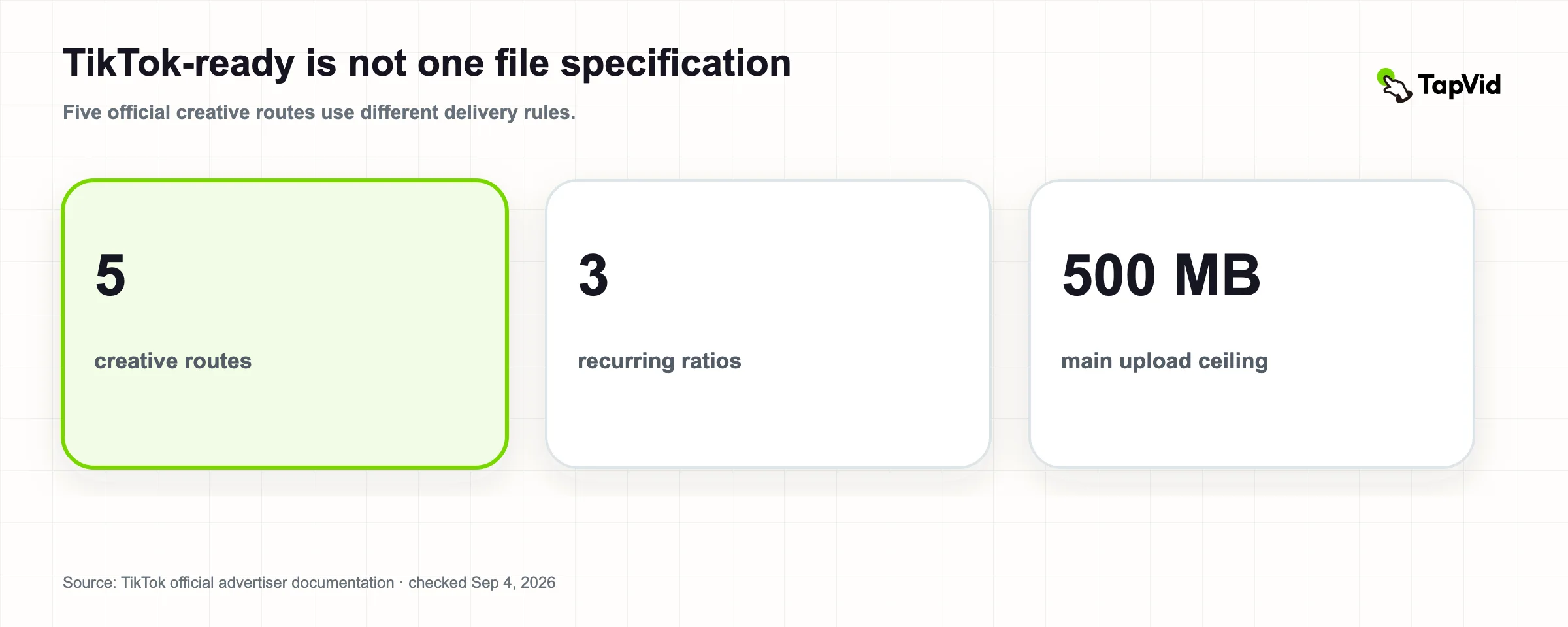Click the main upload ceiling label
This screenshot has width=1568, height=627.
click(1164, 361)
